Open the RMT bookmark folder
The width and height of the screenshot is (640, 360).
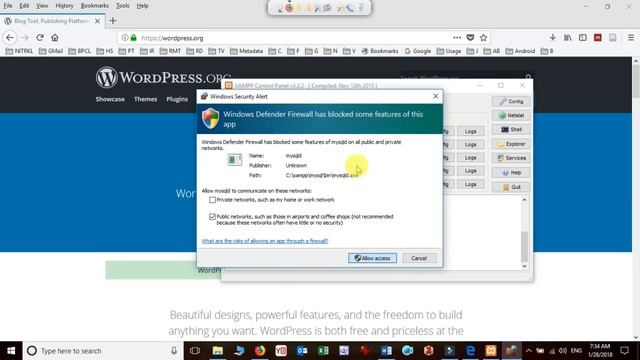[x=171, y=51]
